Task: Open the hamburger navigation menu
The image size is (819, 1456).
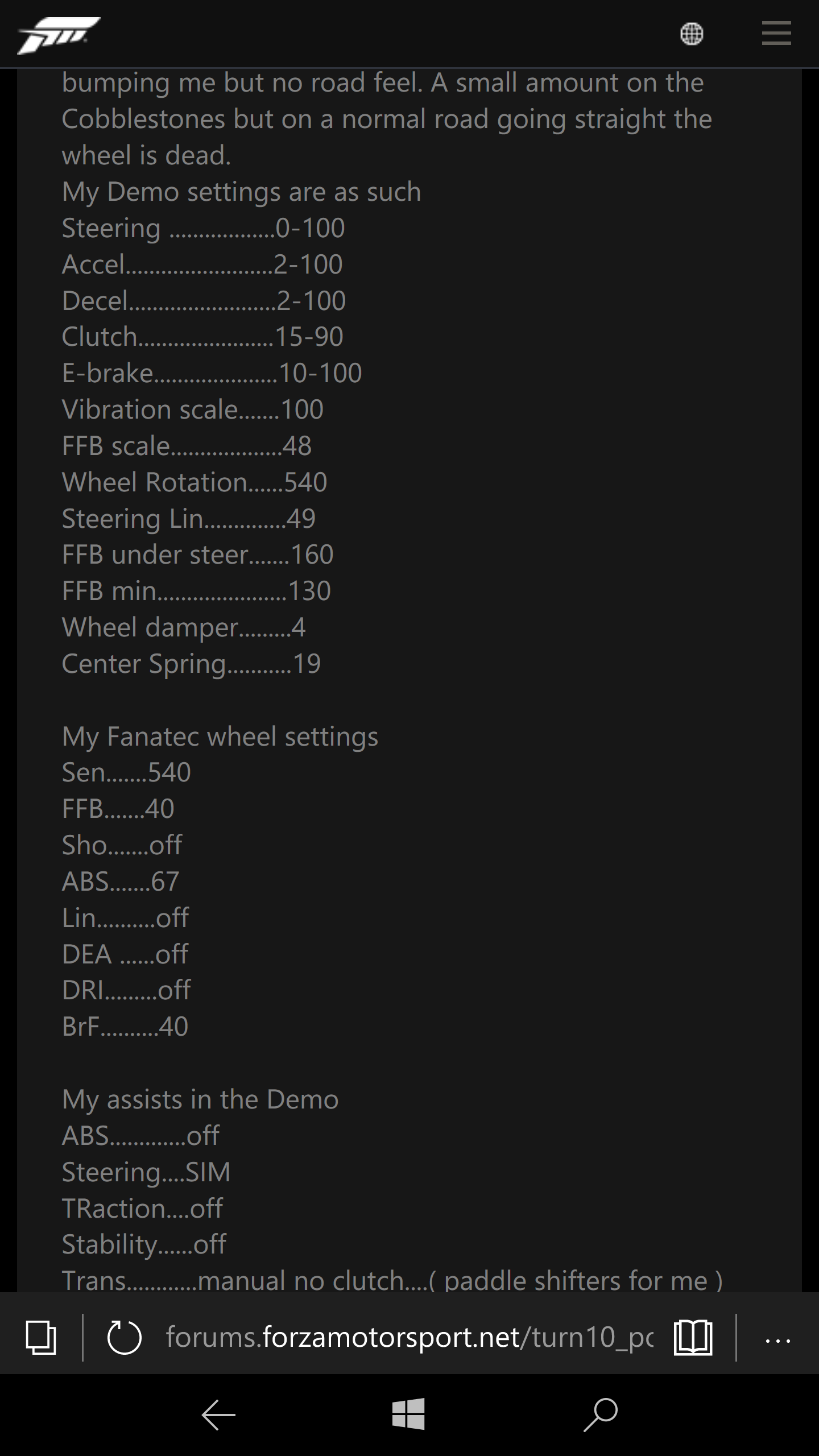Action: [x=776, y=33]
